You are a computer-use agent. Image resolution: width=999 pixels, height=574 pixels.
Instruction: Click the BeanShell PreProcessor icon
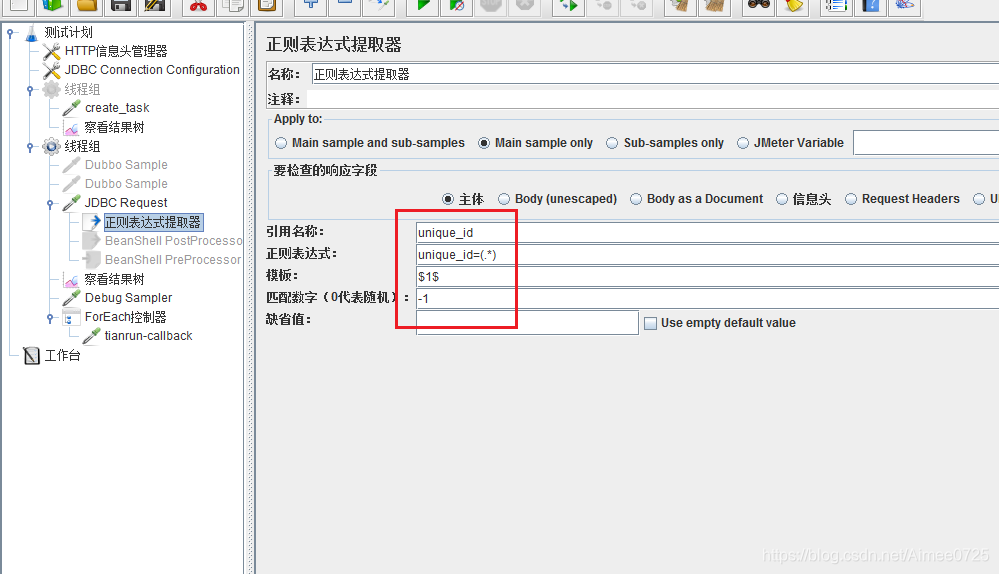click(92, 260)
